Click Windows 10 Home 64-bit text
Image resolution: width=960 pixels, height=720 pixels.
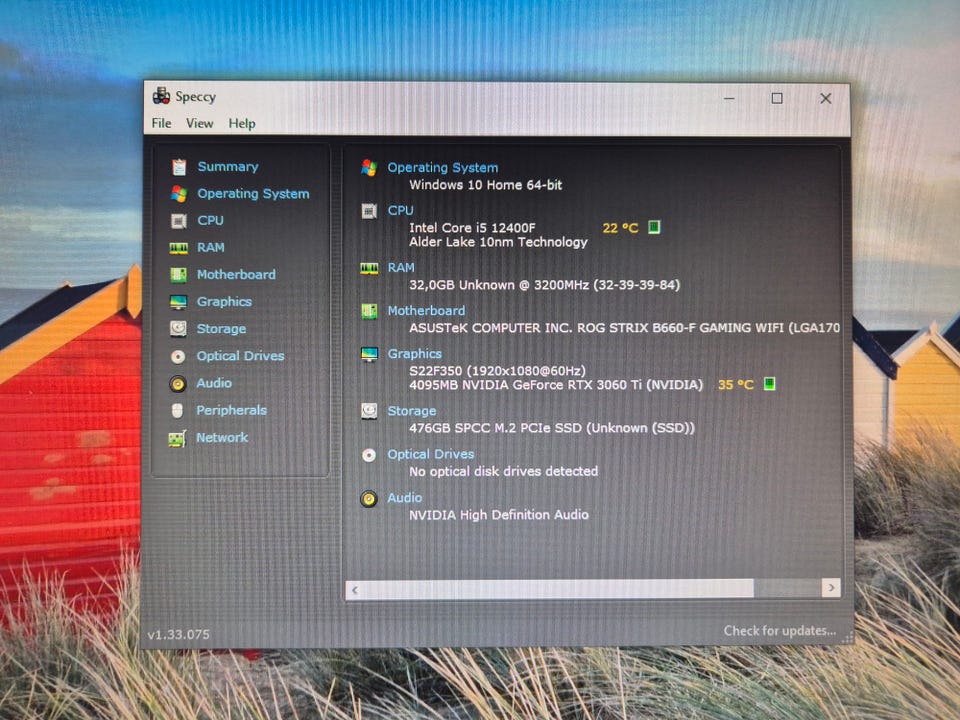(x=486, y=185)
